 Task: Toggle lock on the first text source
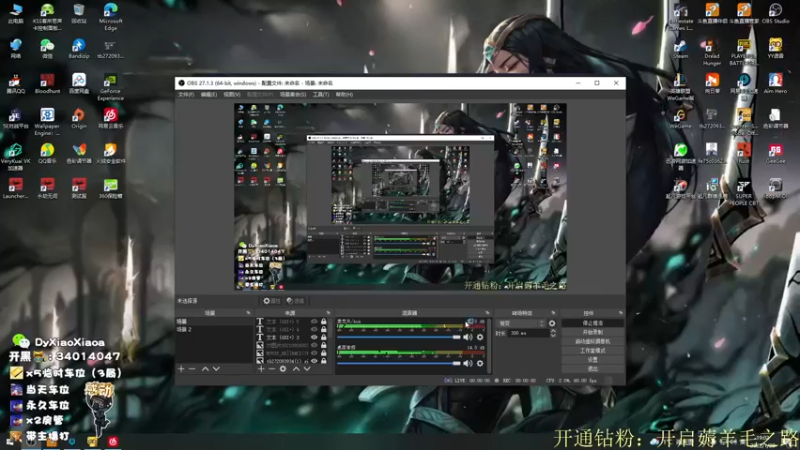tap(323, 321)
